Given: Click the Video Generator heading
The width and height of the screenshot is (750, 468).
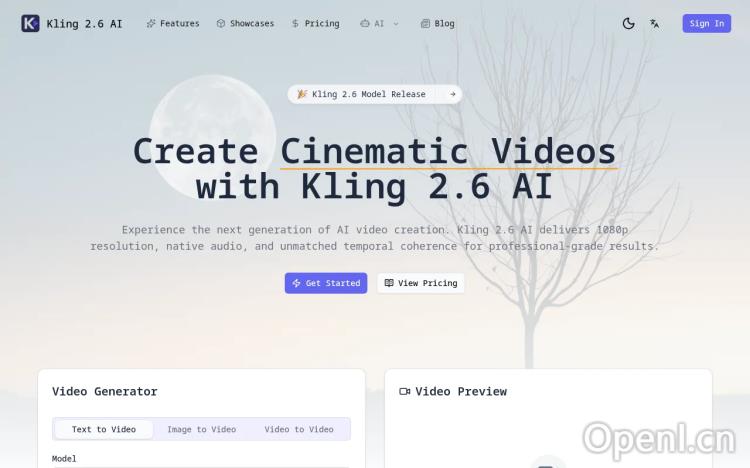Looking at the screenshot, I should point(105,391).
